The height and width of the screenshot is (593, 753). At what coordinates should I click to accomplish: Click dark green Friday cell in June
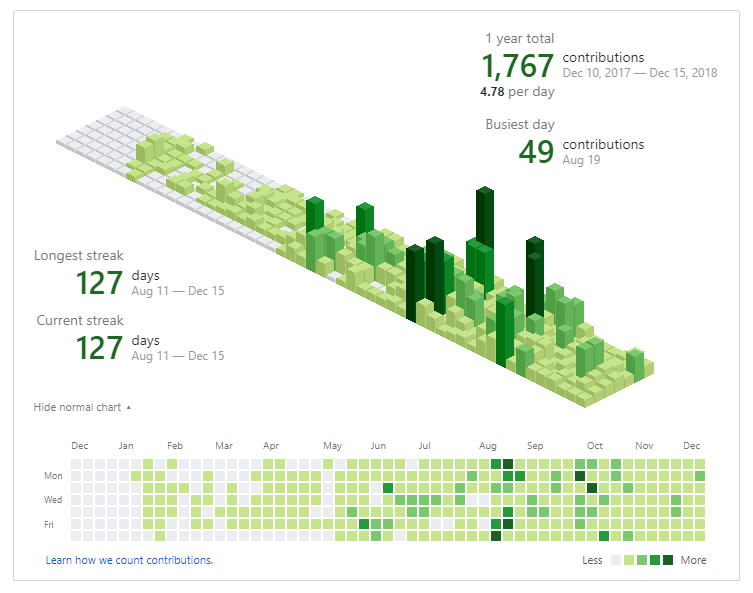pyautogui.click(x=364, y=523)
